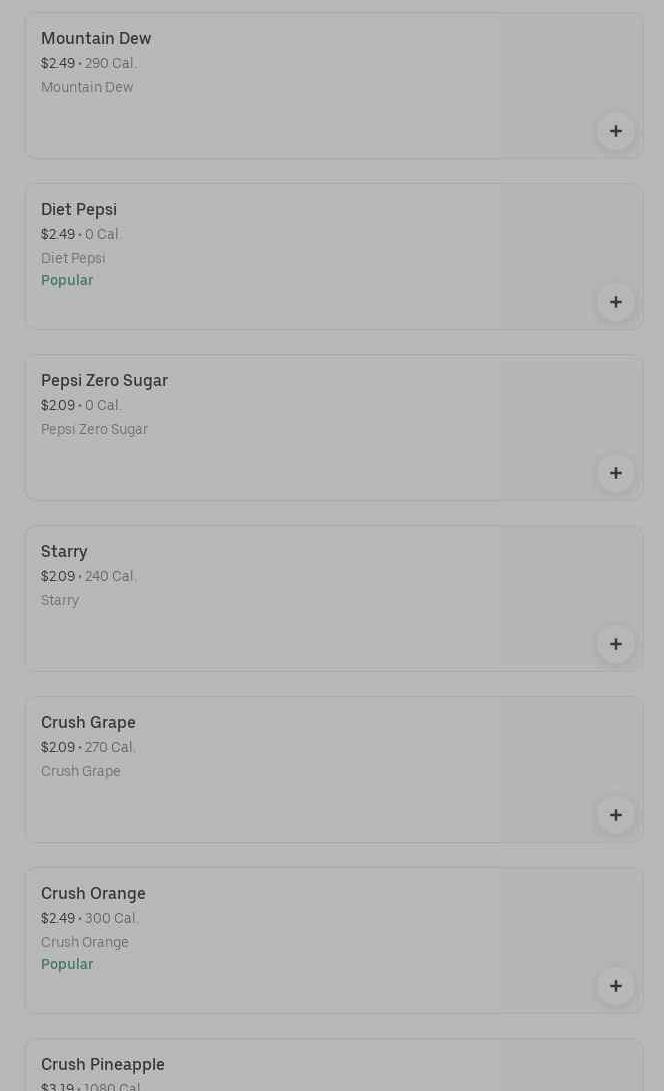This screenshot has height=1091, width=664.
Task: Click the Popular tag under Crush Orange
Action: (x=67, y=965)
